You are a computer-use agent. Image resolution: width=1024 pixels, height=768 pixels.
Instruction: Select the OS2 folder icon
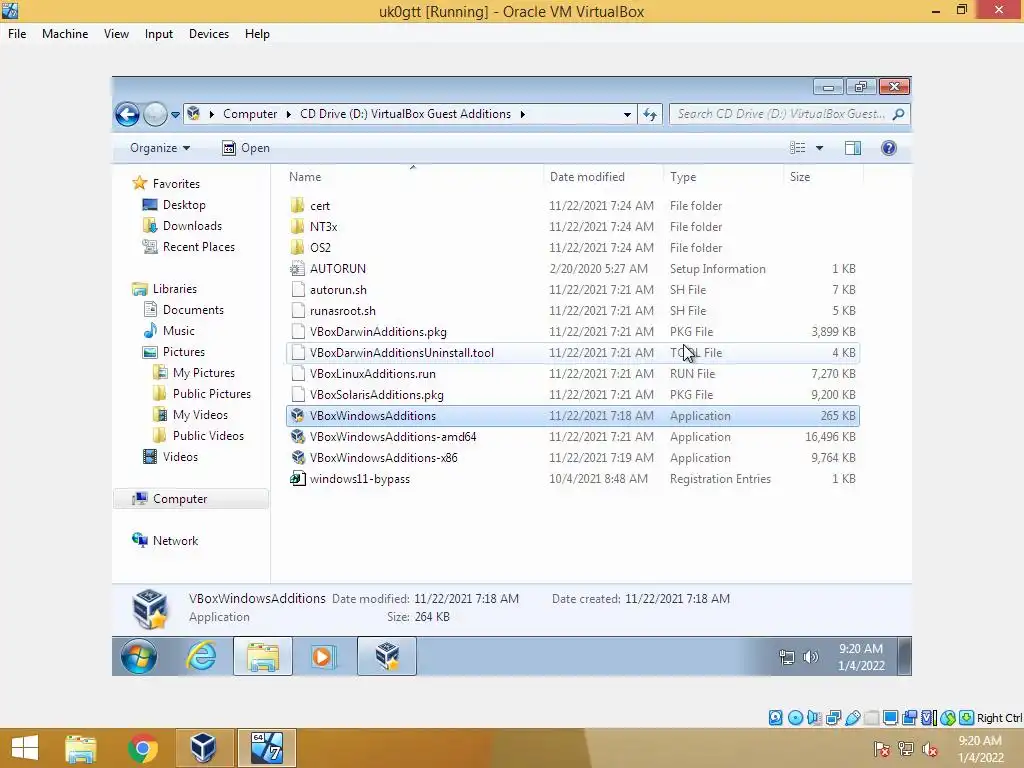coord(298,248)
